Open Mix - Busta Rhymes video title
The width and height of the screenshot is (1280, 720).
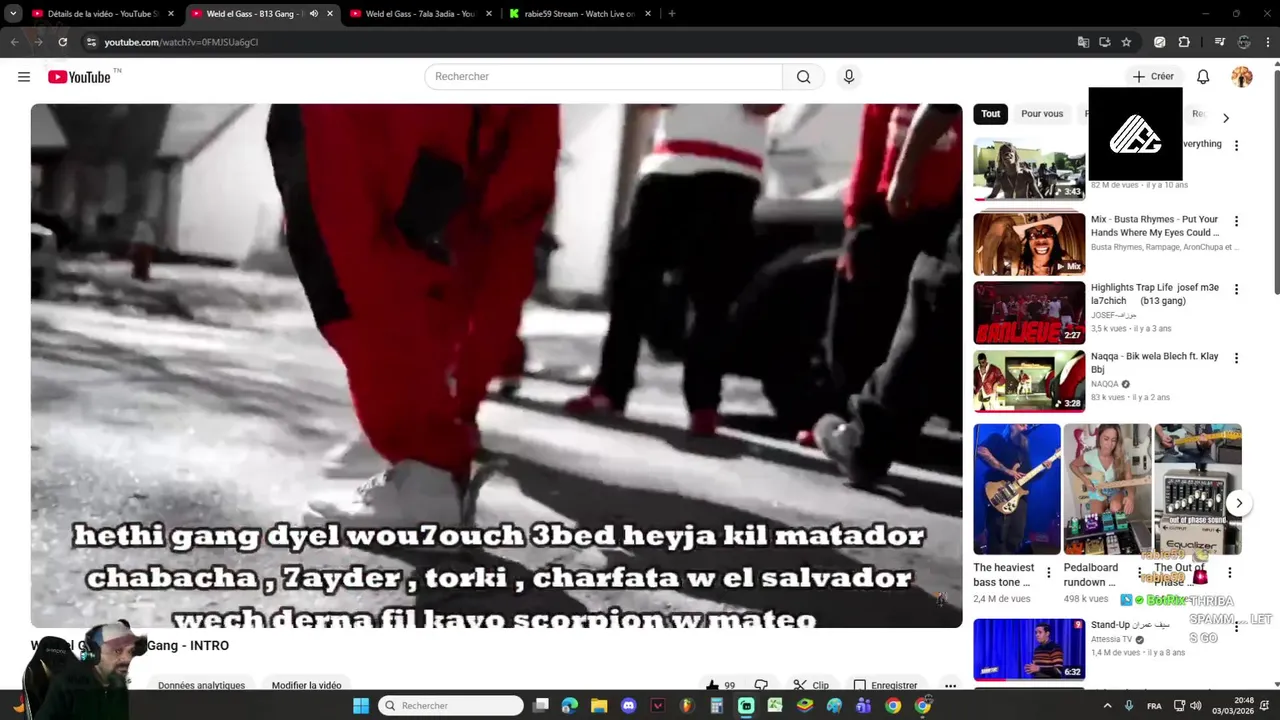[x=1155, y=226]
